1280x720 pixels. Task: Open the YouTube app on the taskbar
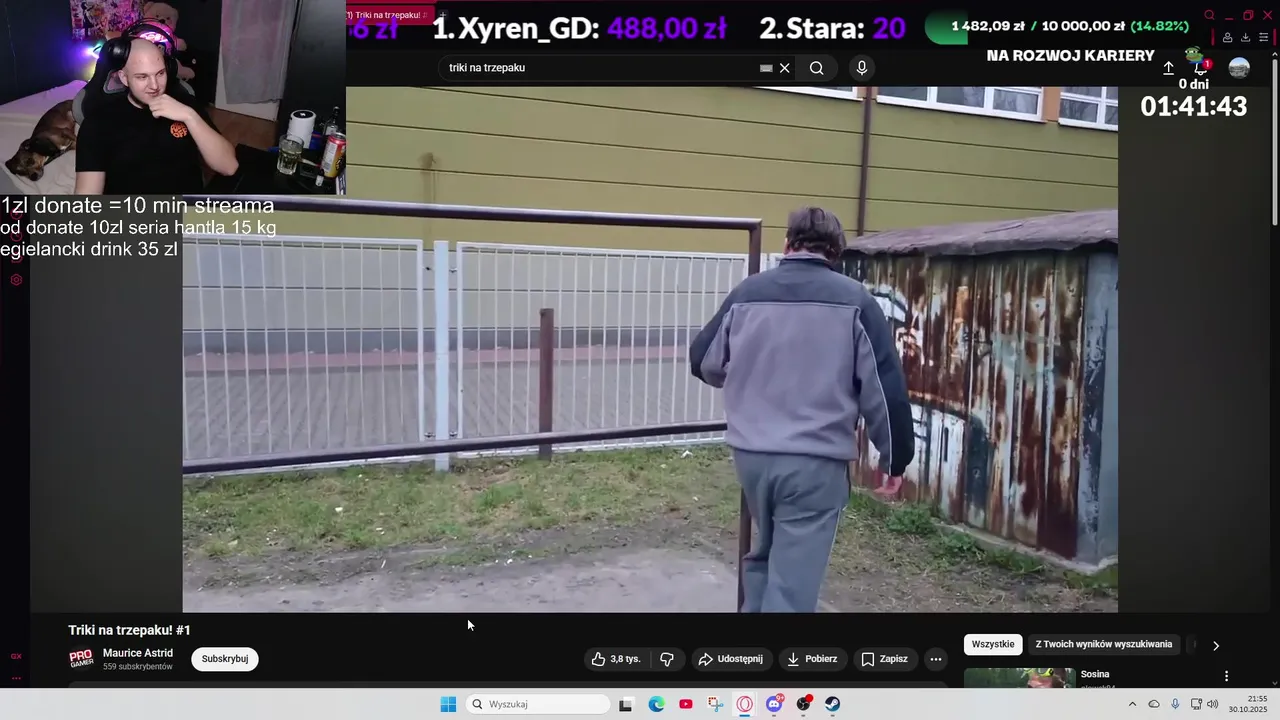tap(686, 704)
